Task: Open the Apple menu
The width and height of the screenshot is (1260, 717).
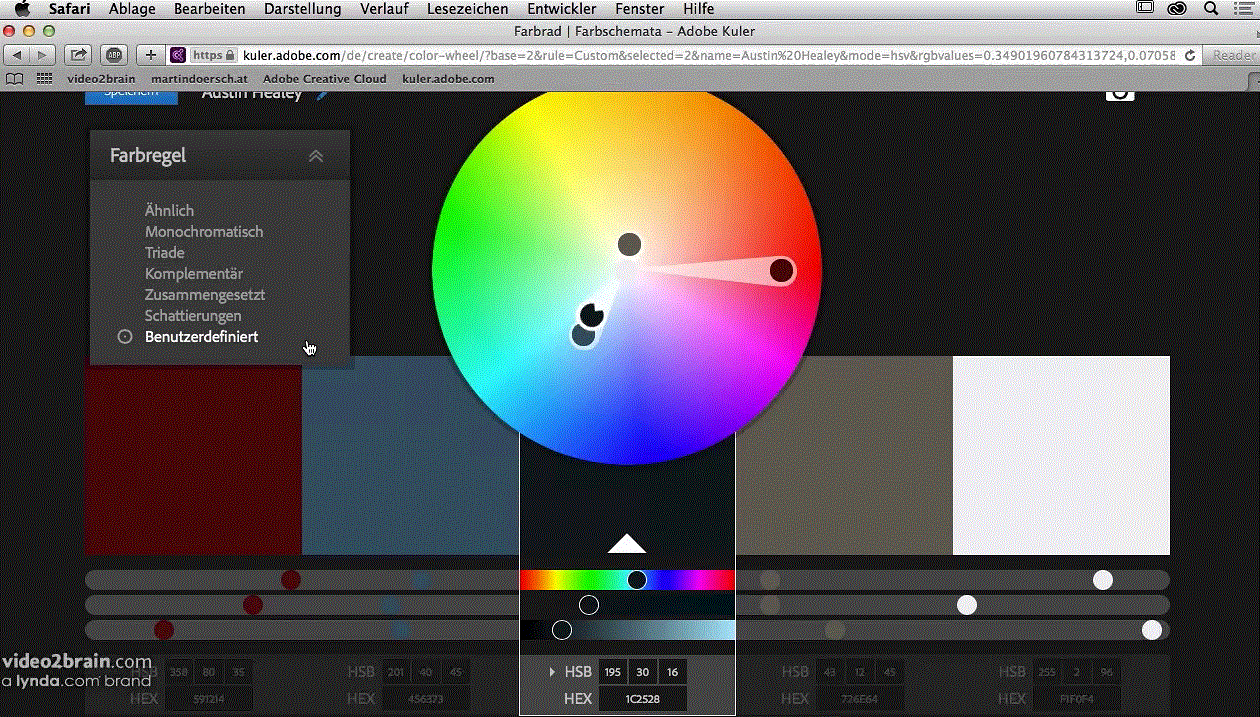Action: click(22, 9)
